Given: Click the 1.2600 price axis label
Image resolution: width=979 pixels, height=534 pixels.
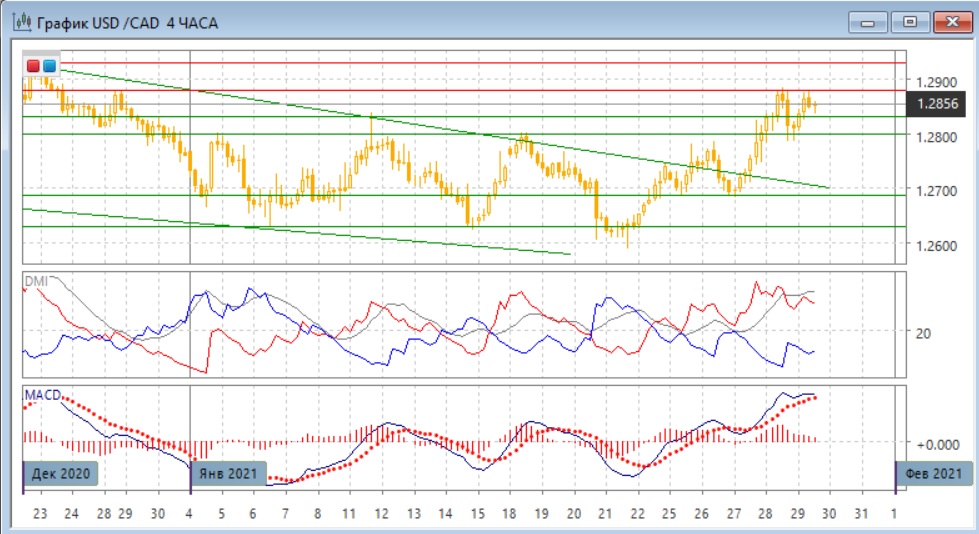Looking at the screenshot, I should (x=936, y=246).
